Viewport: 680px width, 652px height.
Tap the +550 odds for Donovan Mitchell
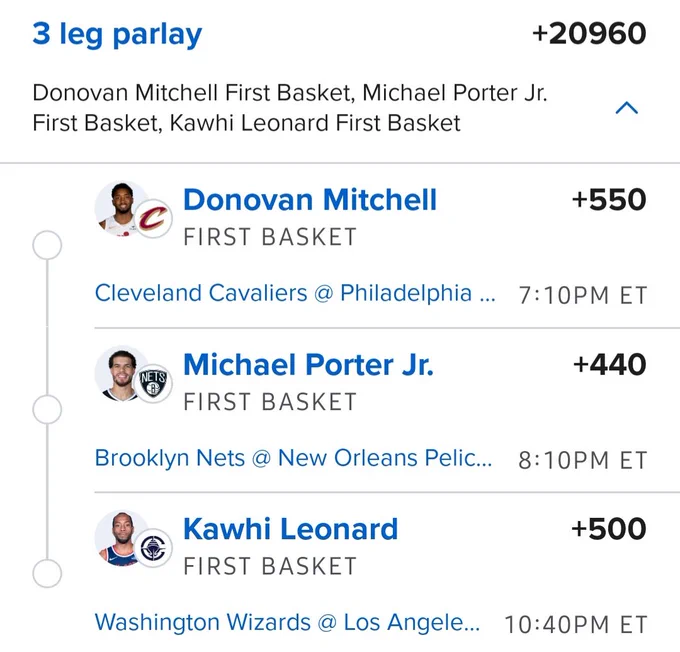pos(609,200)
